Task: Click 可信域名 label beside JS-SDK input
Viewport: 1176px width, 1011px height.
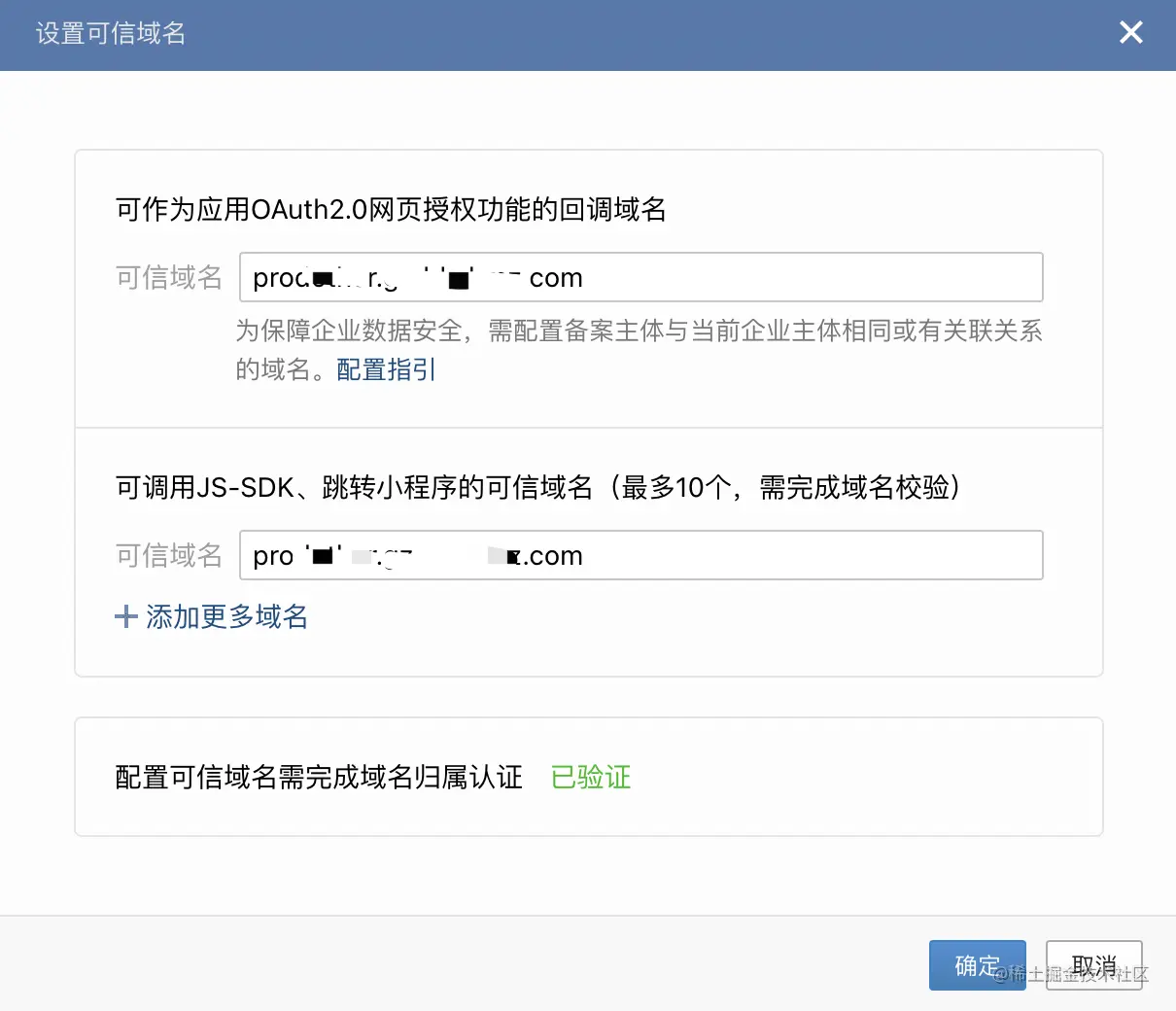Action: tap(168, 555)
